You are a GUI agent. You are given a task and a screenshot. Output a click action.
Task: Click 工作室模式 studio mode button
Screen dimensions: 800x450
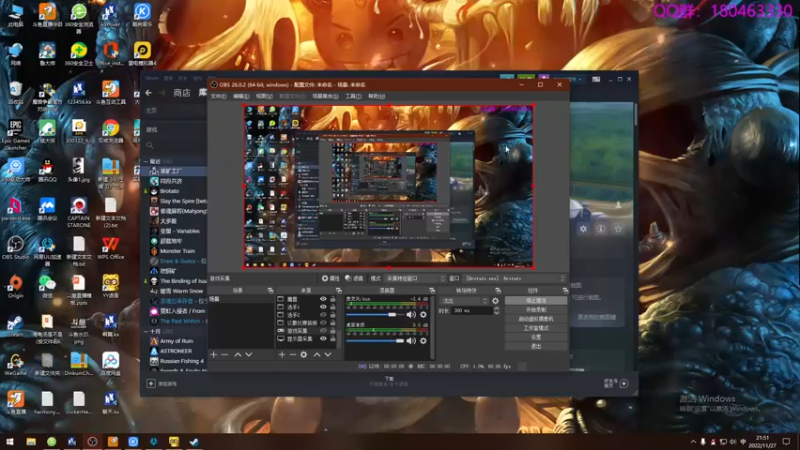536,328
